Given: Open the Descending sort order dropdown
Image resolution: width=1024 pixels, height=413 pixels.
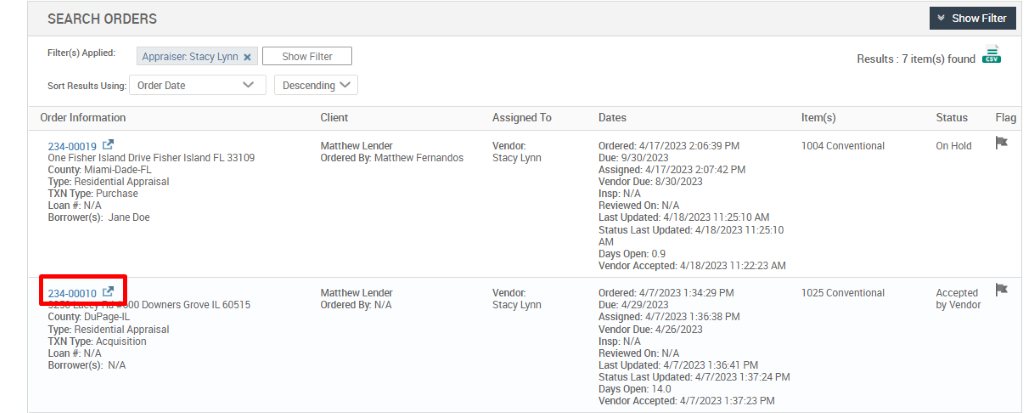Looking at the screenshot, I should point(316,85).
